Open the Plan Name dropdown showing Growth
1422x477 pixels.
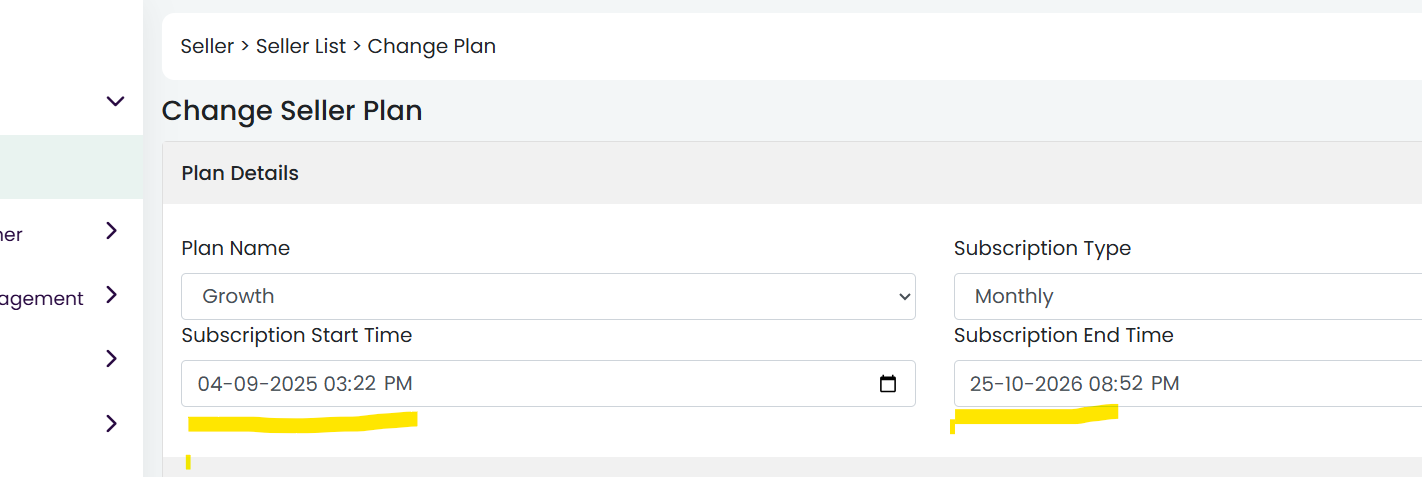[x=548, y=296]
